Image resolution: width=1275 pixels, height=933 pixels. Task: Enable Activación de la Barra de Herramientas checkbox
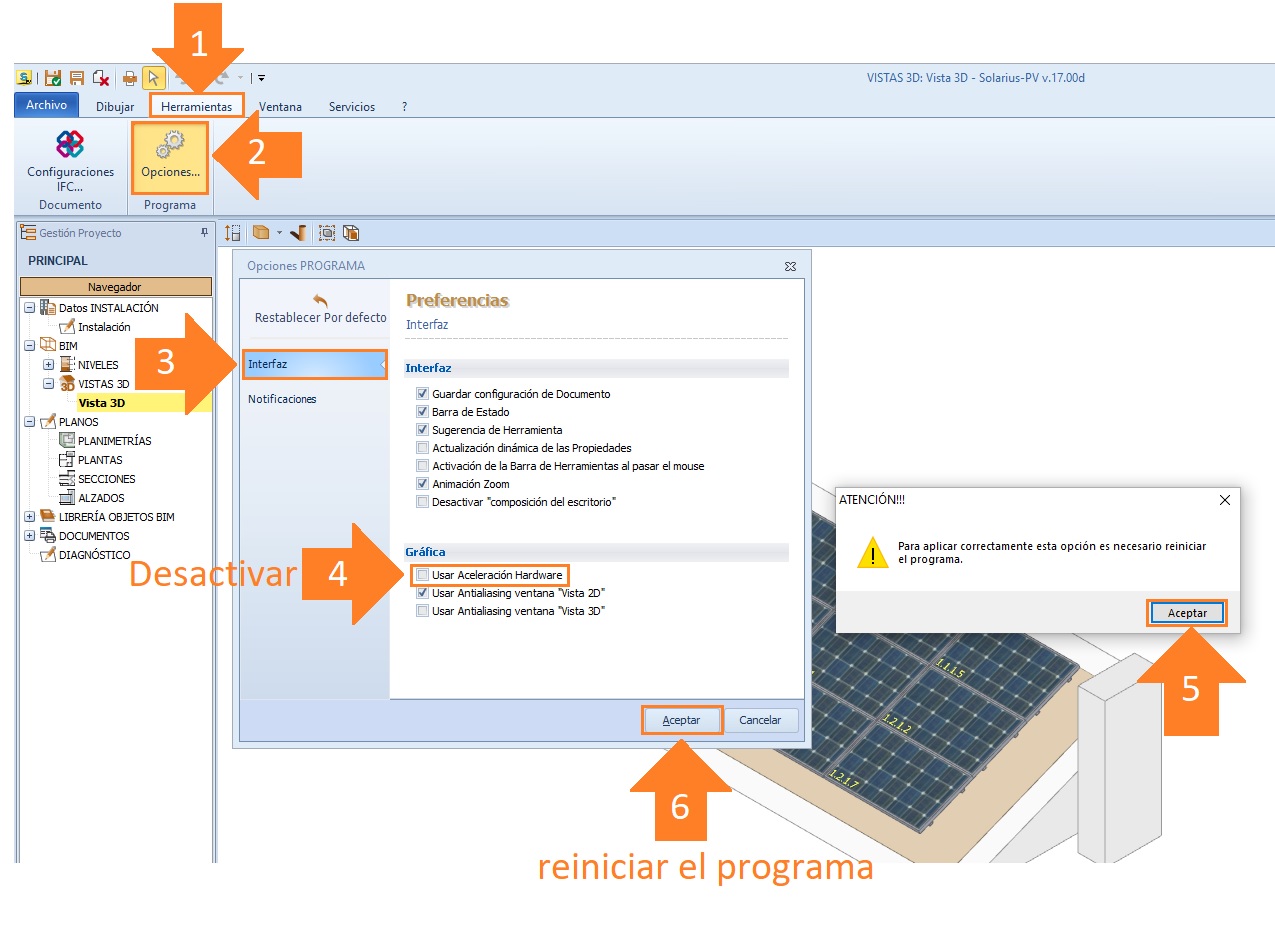[423, 466]
